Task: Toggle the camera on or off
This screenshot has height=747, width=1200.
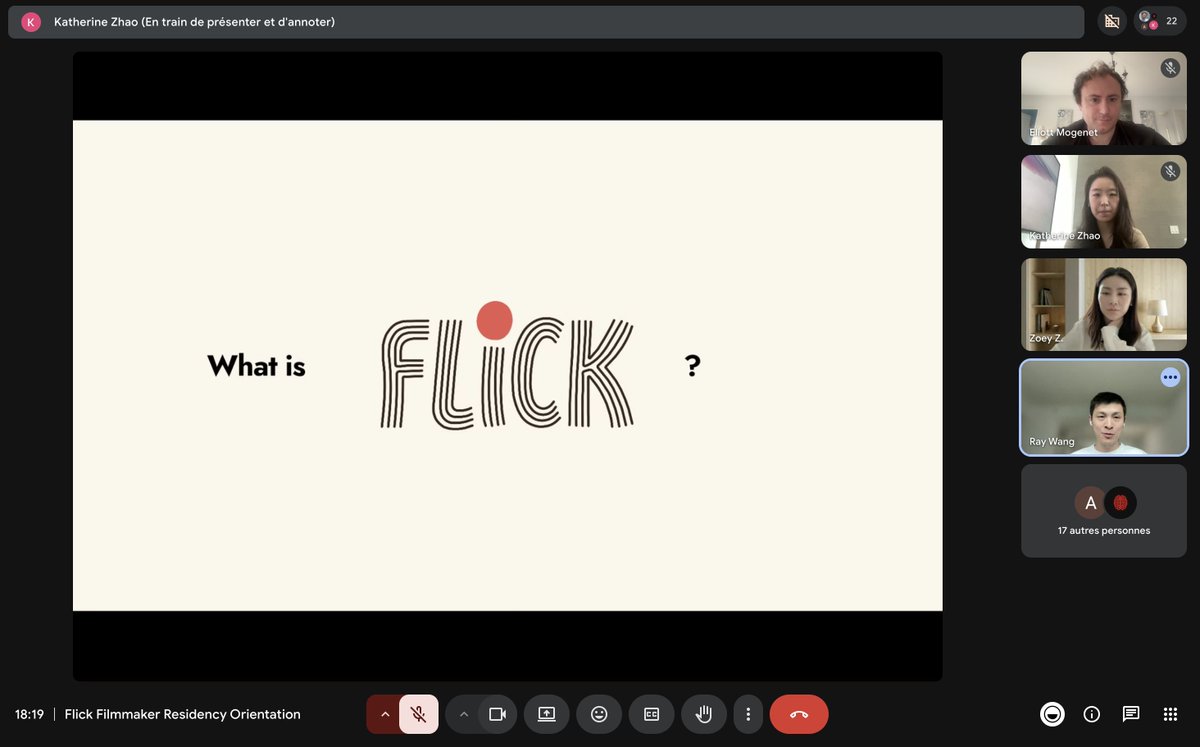Action: [x=497, y=714]
